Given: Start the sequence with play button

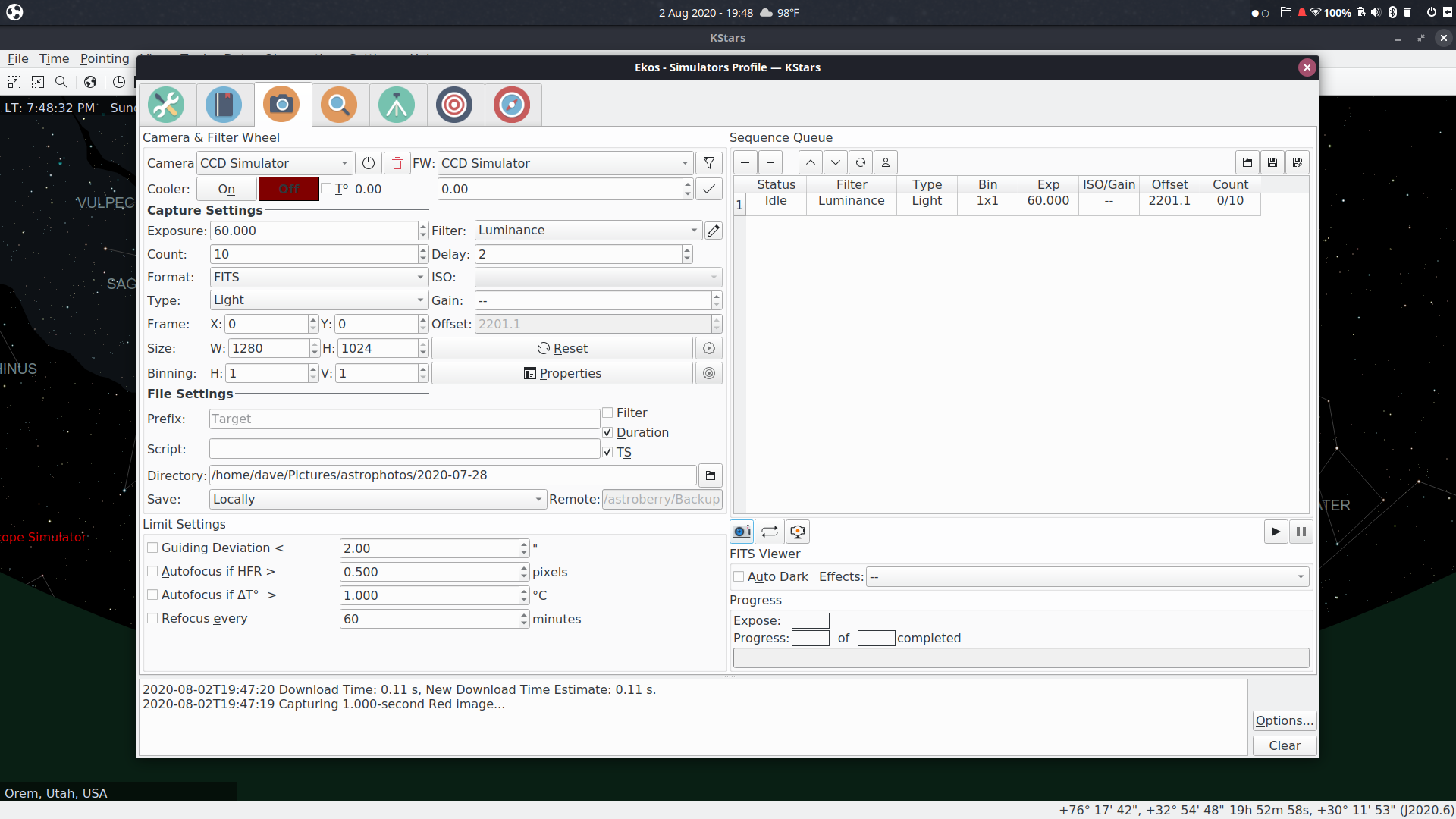Looking at the screenshot, I should 1276,532.
